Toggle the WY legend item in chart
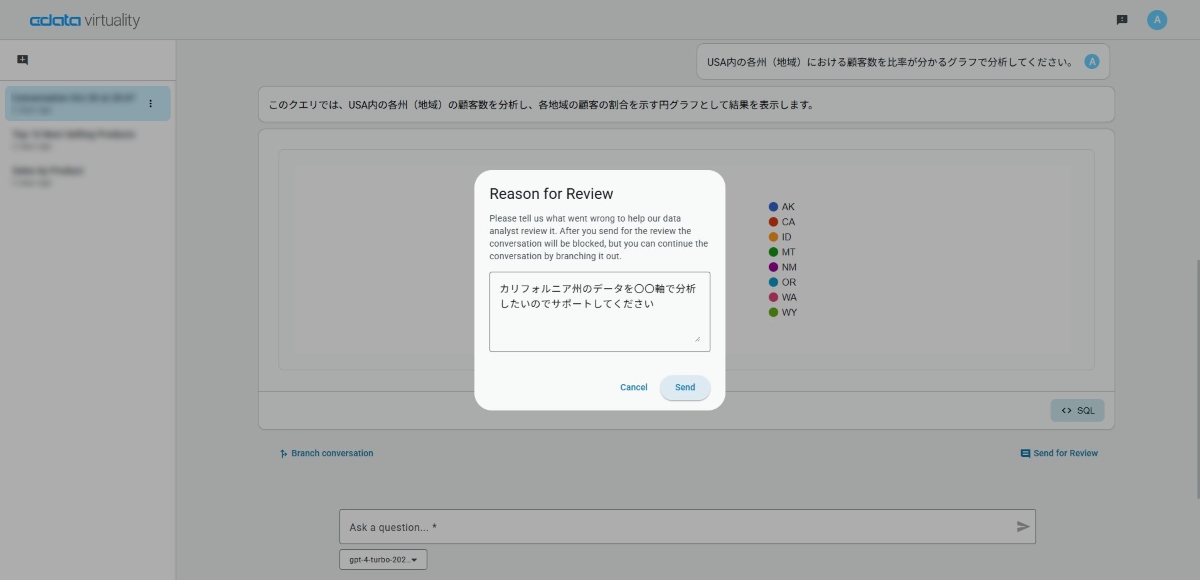The image size is (1200, 580). coord(782,313)
